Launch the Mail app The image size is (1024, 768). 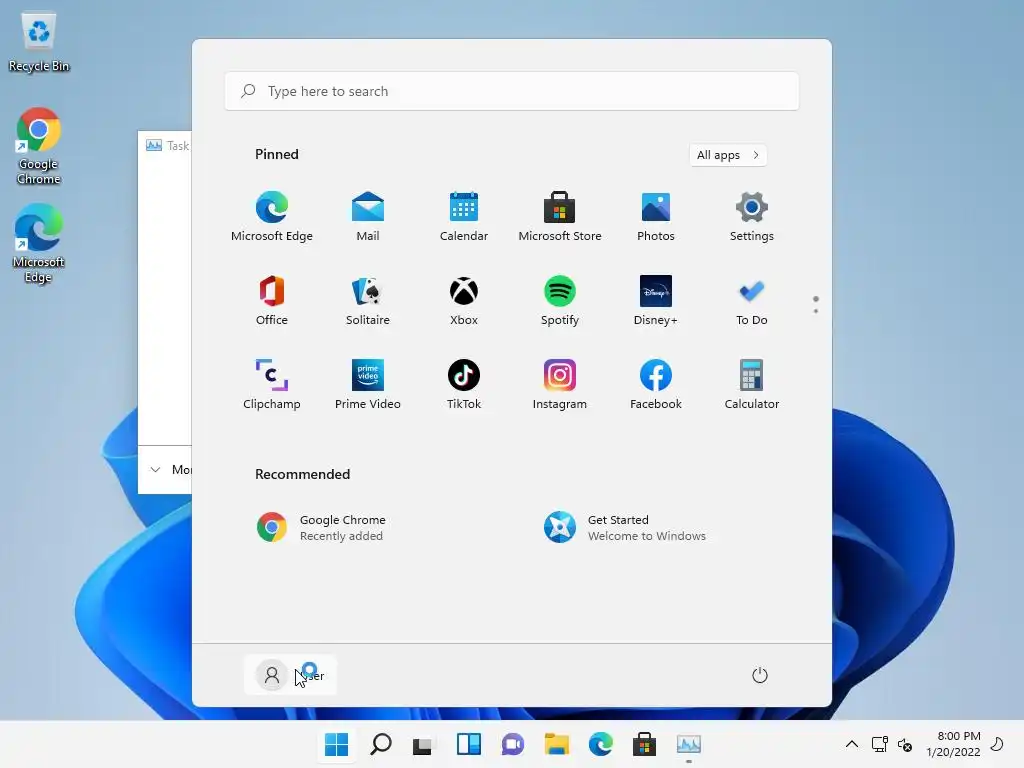368,217
